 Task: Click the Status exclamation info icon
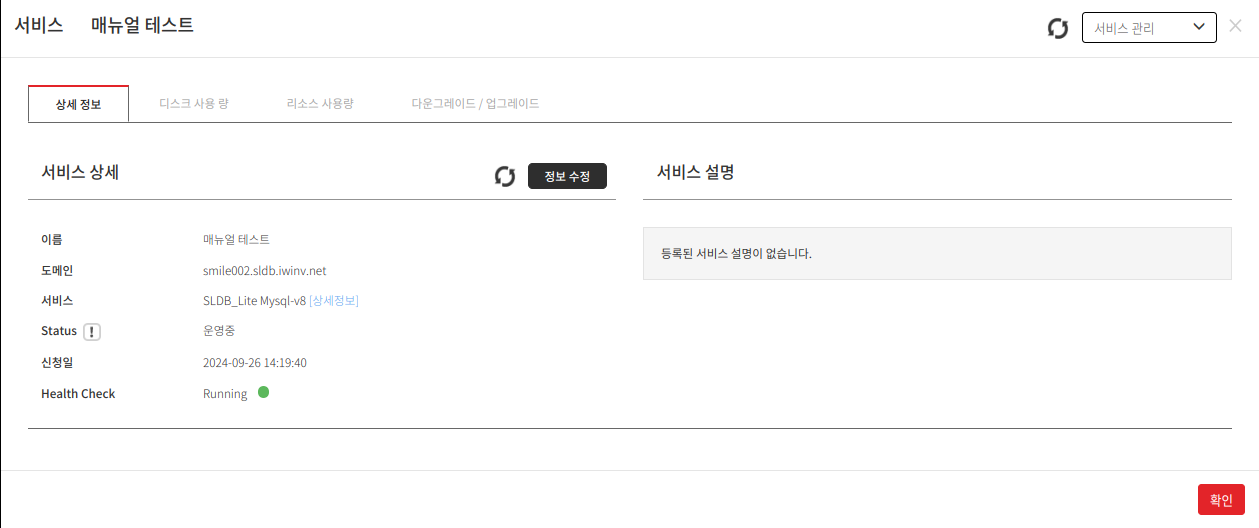(x=92, y=332)
